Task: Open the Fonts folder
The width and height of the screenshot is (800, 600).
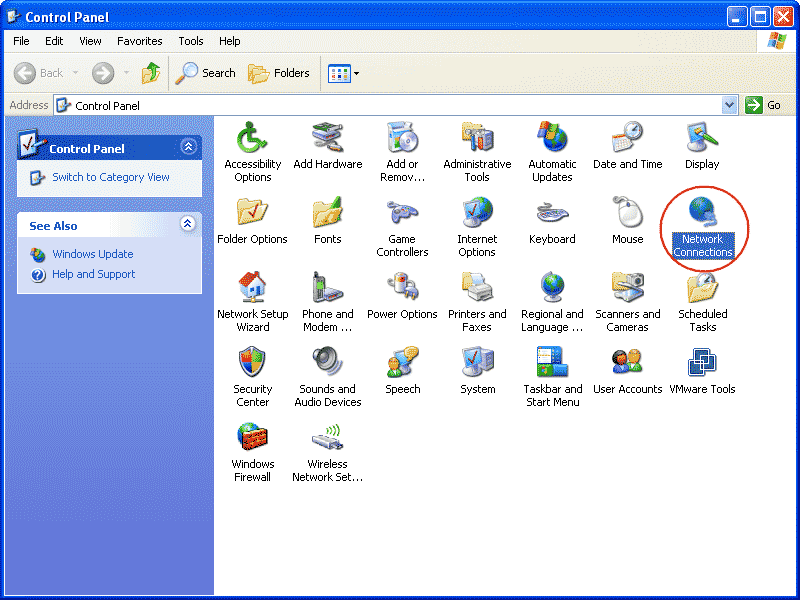Action: tap(327, 221)
